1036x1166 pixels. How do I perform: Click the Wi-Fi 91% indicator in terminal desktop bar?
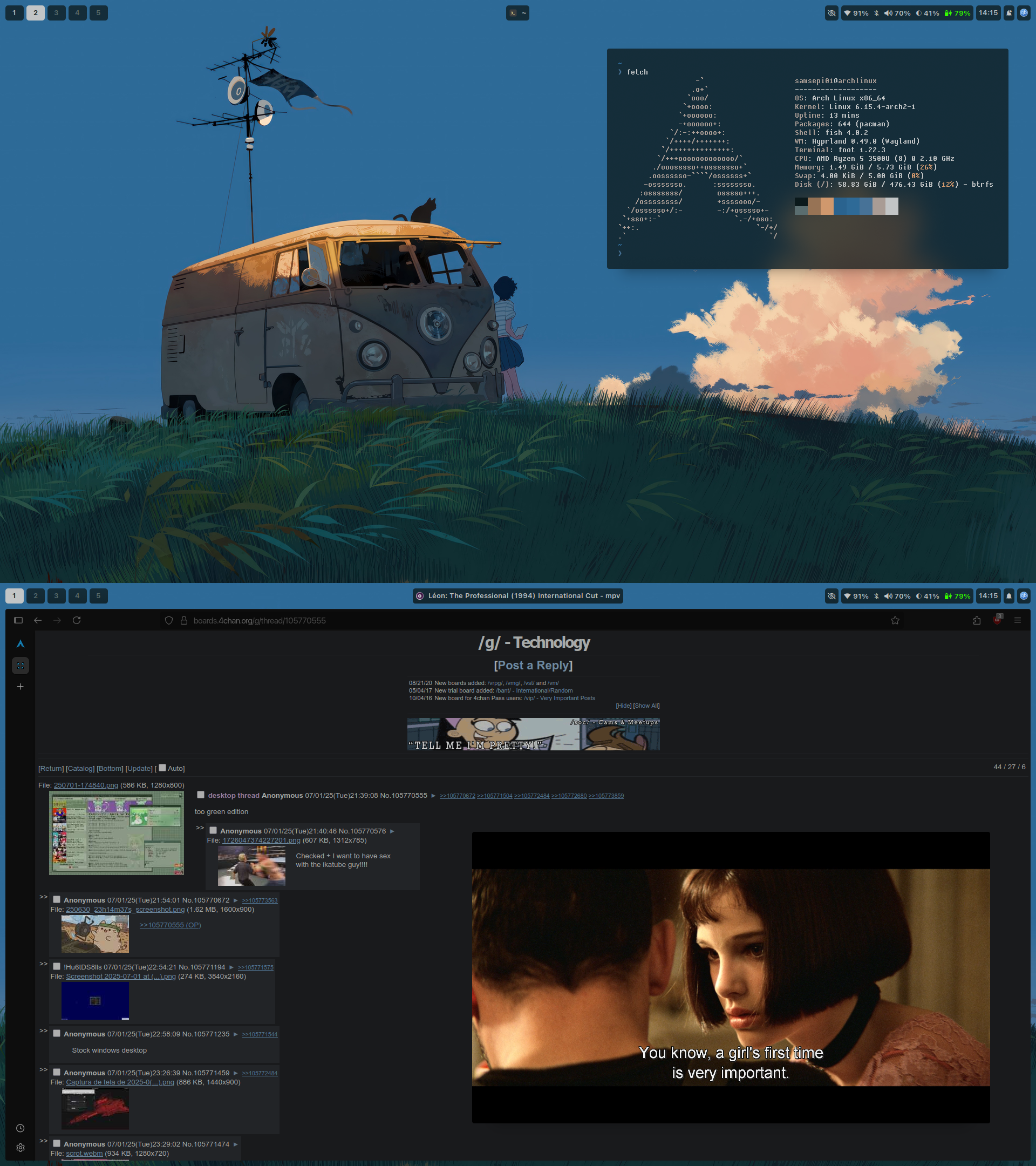point(856,13)
